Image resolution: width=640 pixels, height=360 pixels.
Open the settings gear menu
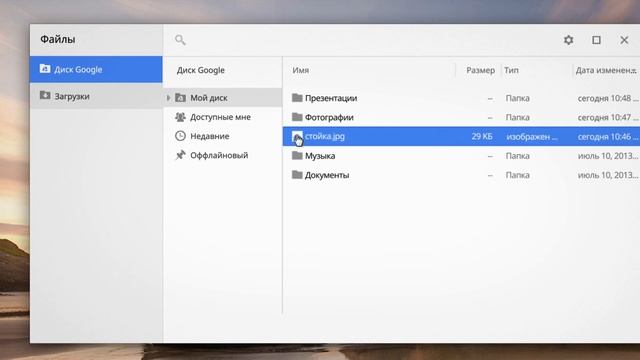coord(569,40)
